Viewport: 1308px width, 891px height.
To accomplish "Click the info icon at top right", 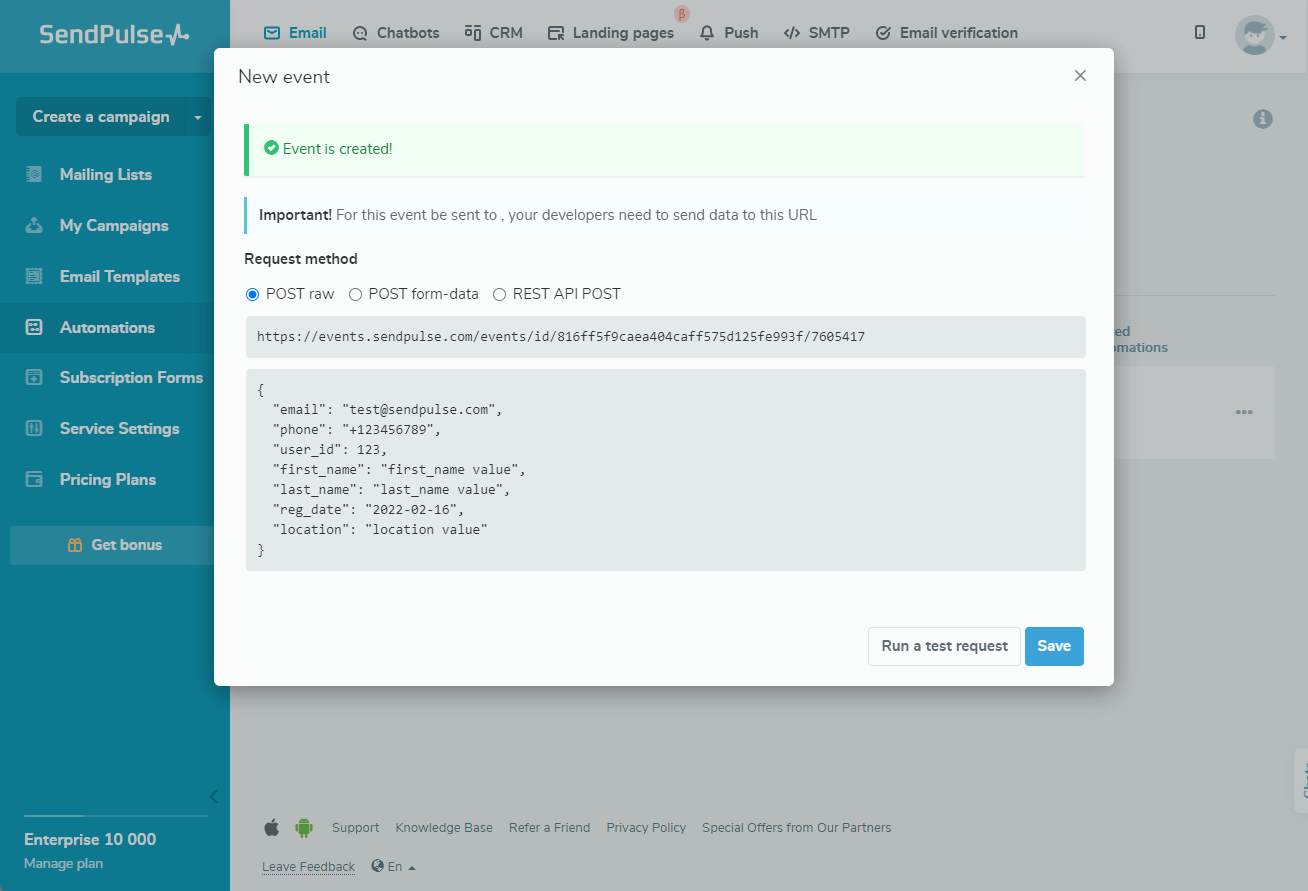I will [x=1263, y=119].
